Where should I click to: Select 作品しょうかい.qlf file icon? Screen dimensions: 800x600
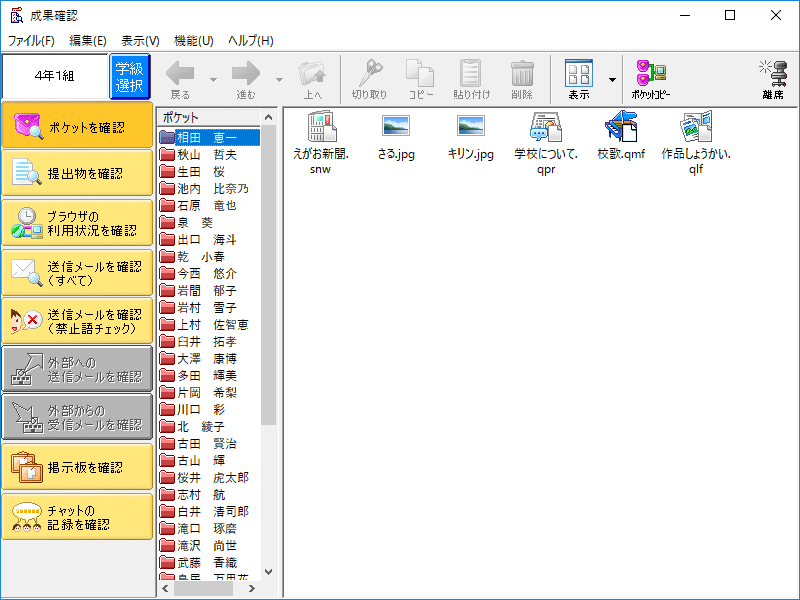(696, 127)
